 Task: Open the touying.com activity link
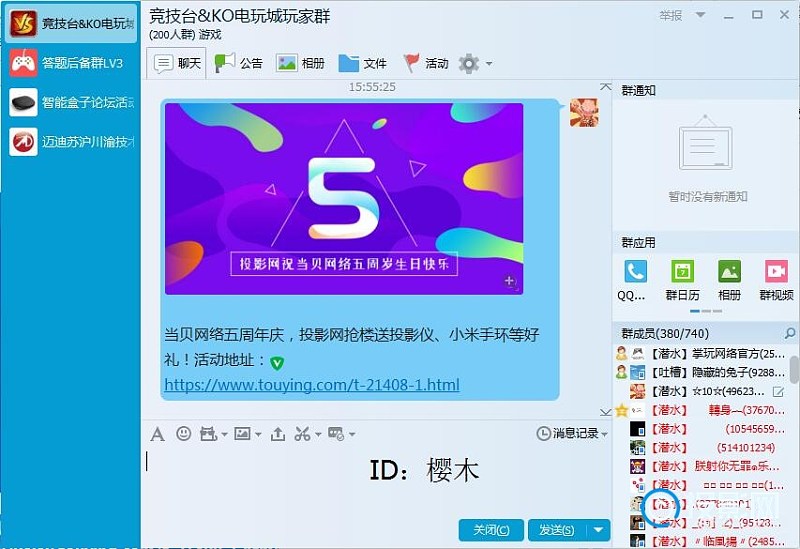pyautogui.click(x=311, y=385)
